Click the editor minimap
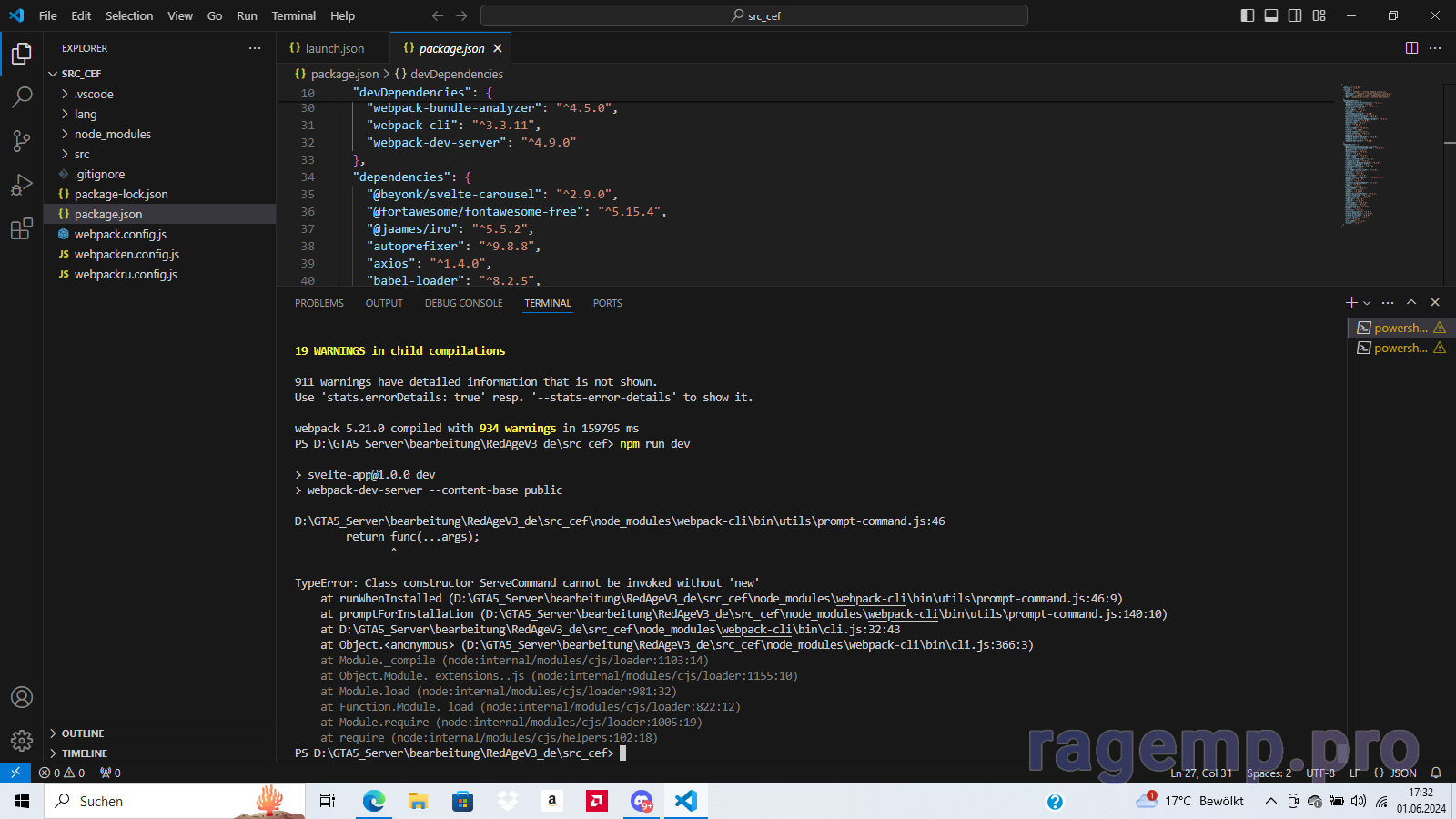Viewport: 1456px width, 819px height. 1365,155
